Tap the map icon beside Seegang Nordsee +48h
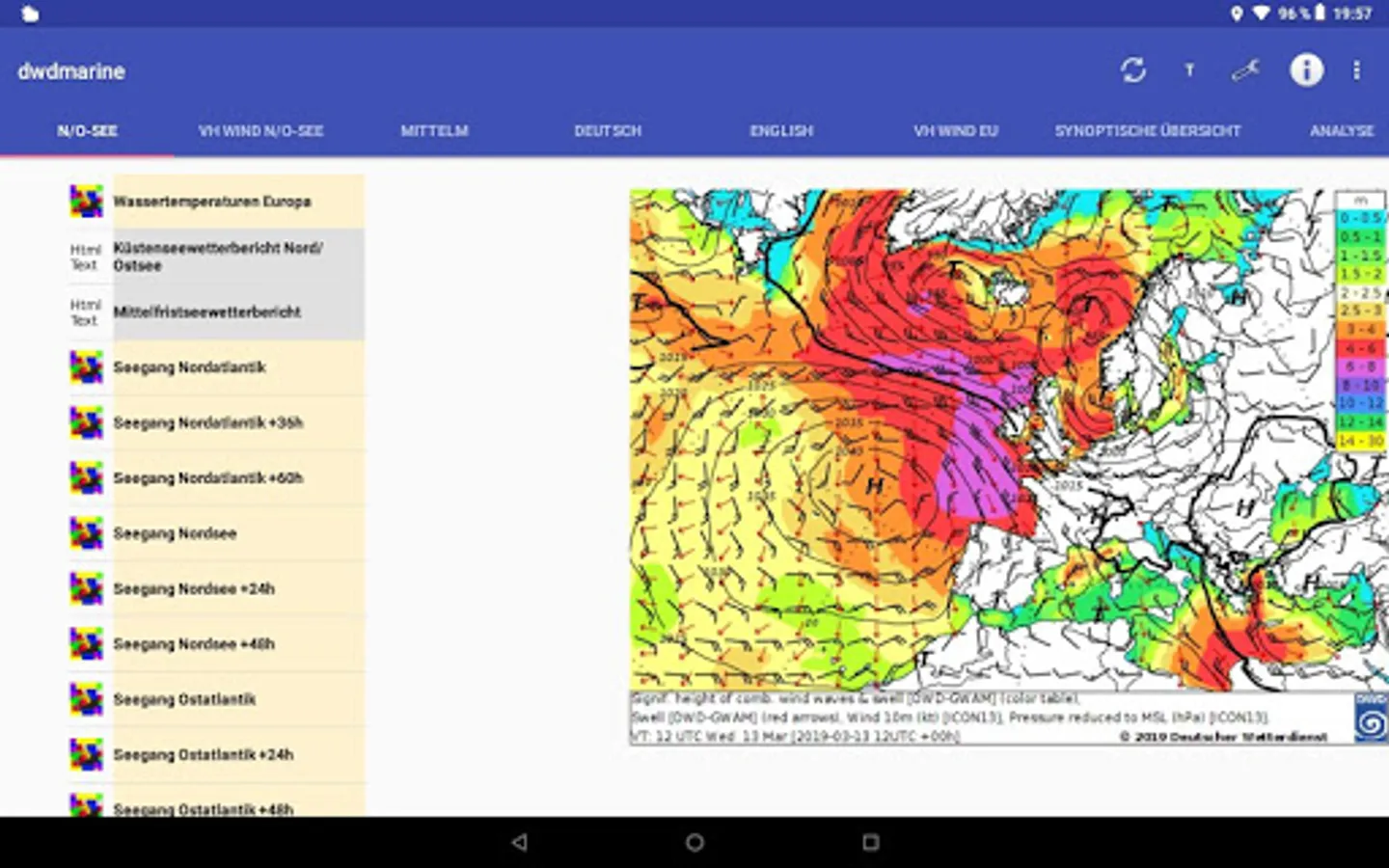Image resolution: width=1389 pixels, height=868 pixels. click(x=86, y=644)
